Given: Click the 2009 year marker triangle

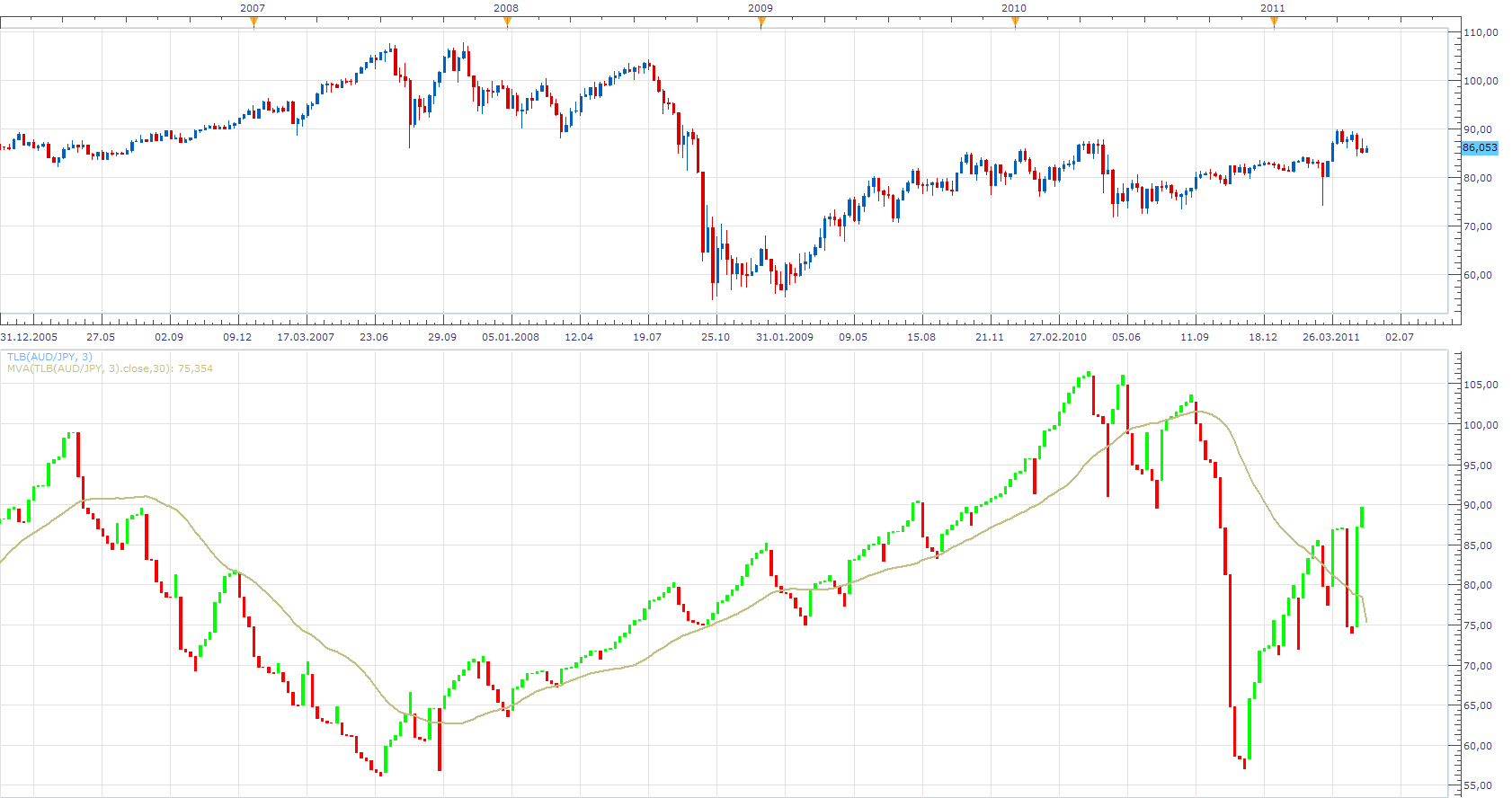Looking at the screenshot, I should (761, 22).
